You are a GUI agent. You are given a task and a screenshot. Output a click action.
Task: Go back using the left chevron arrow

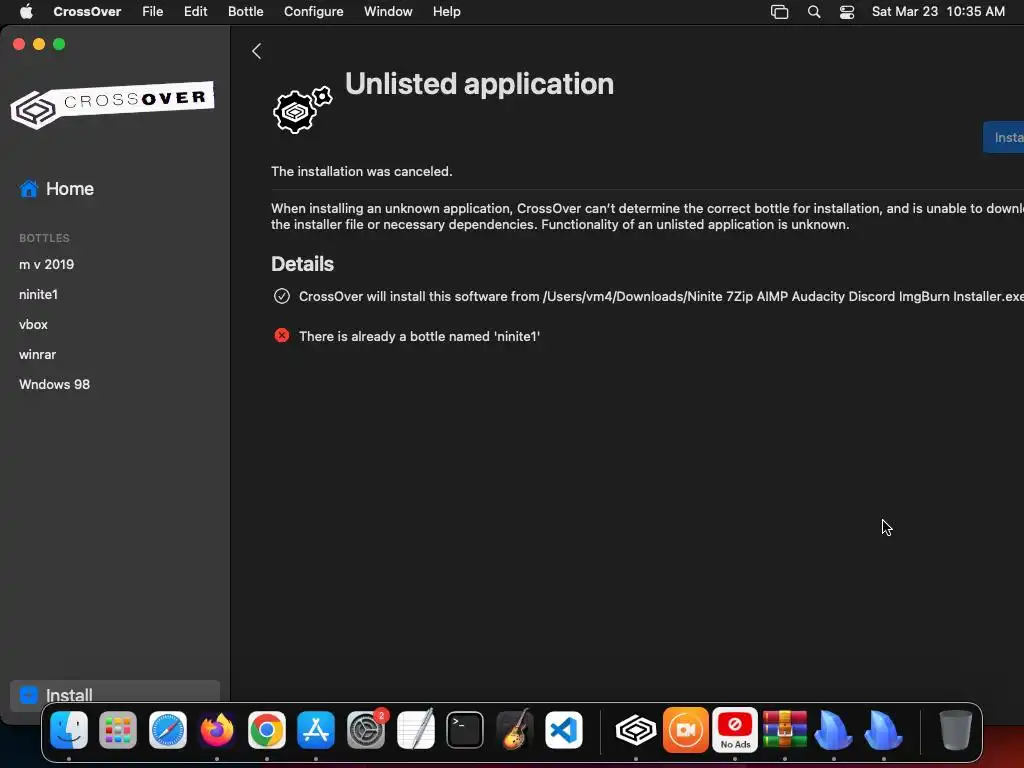pos(257,51)
